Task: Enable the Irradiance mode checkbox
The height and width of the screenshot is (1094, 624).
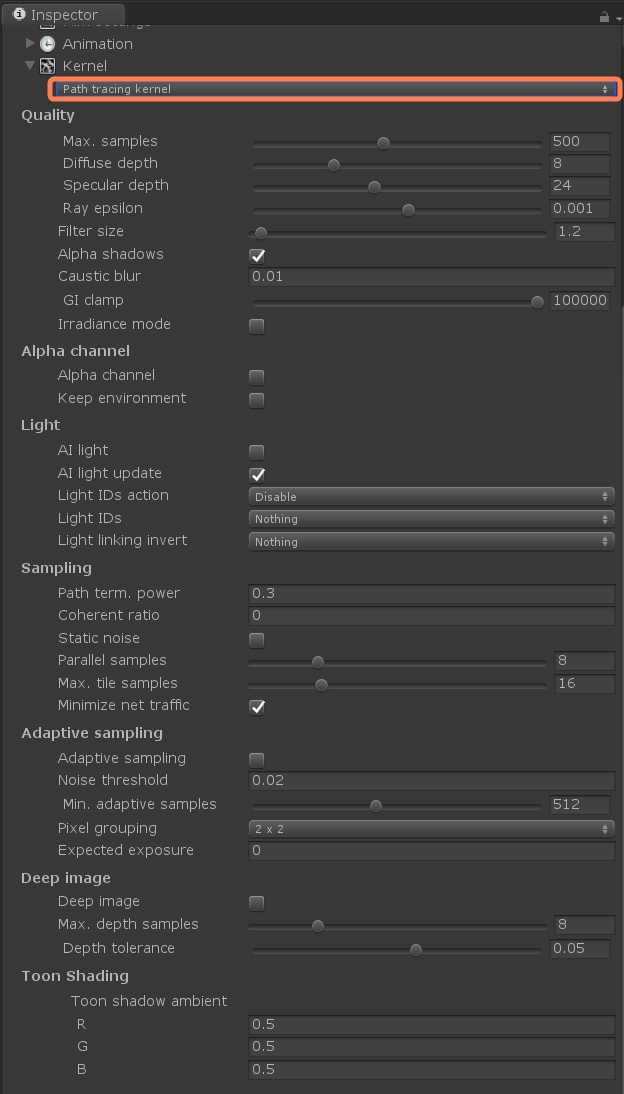Action: click(257, 325)
